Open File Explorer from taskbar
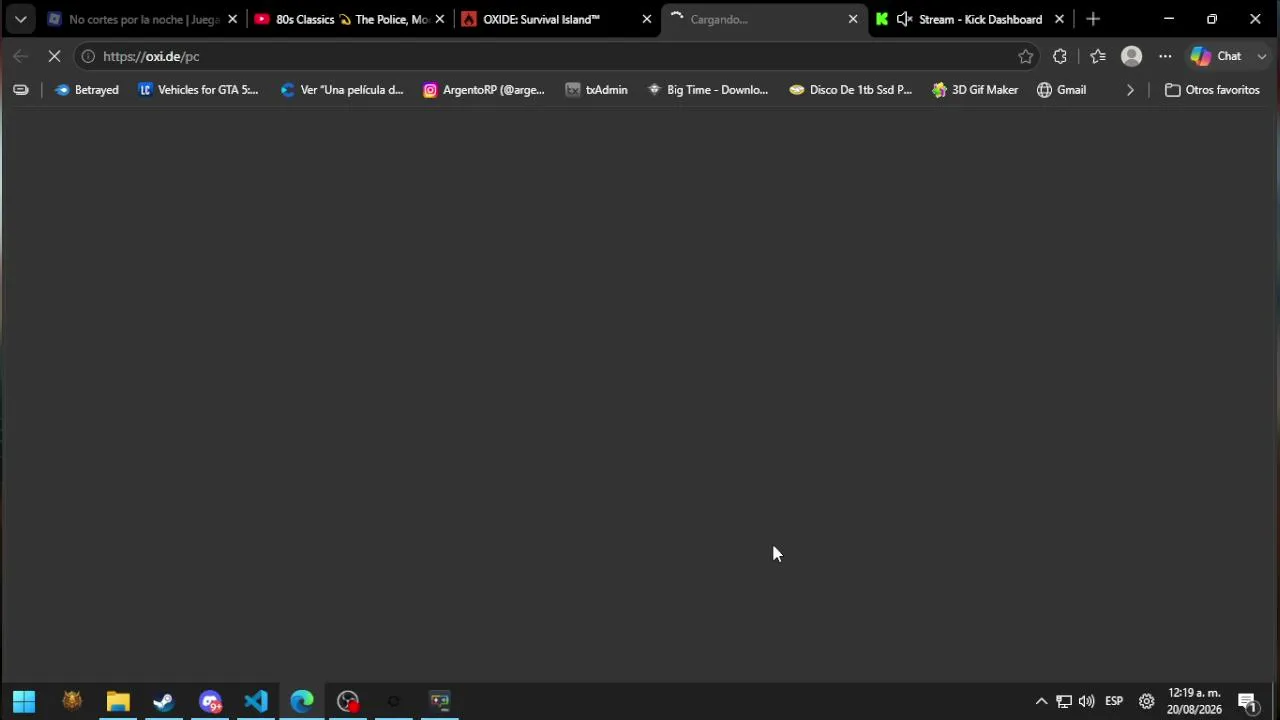 click(118, 701)
